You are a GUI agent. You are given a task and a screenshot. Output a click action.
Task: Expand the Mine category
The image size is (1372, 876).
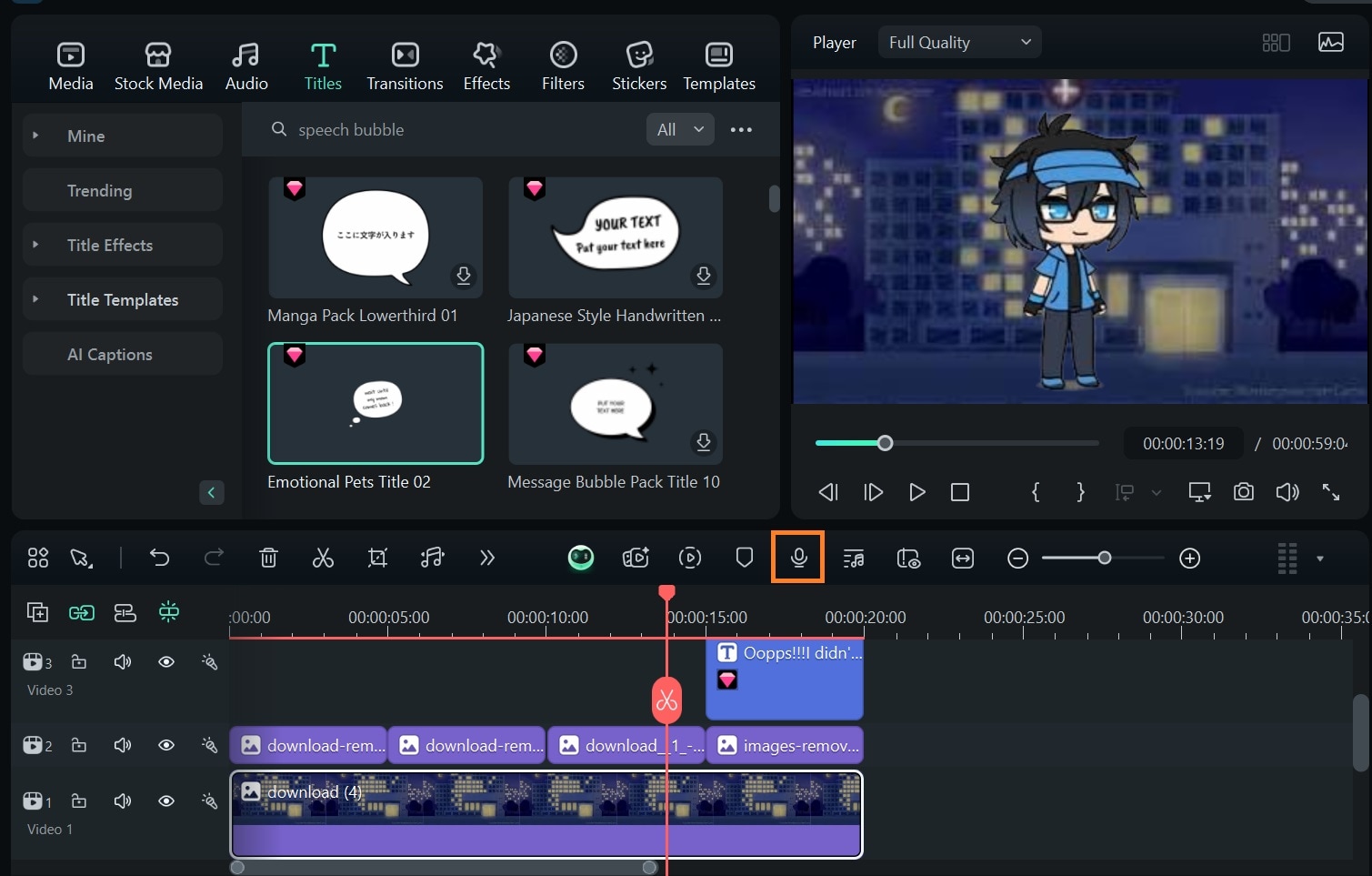(x=35, y=136)
